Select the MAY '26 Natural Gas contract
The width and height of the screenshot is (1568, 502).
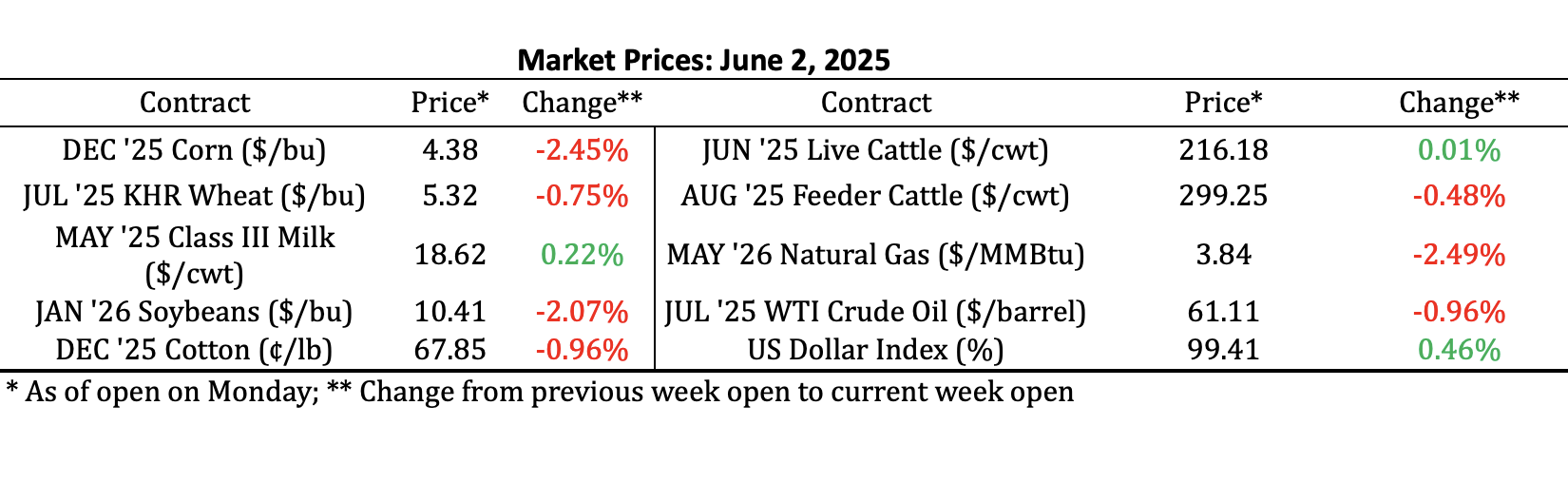click(875, 255)
